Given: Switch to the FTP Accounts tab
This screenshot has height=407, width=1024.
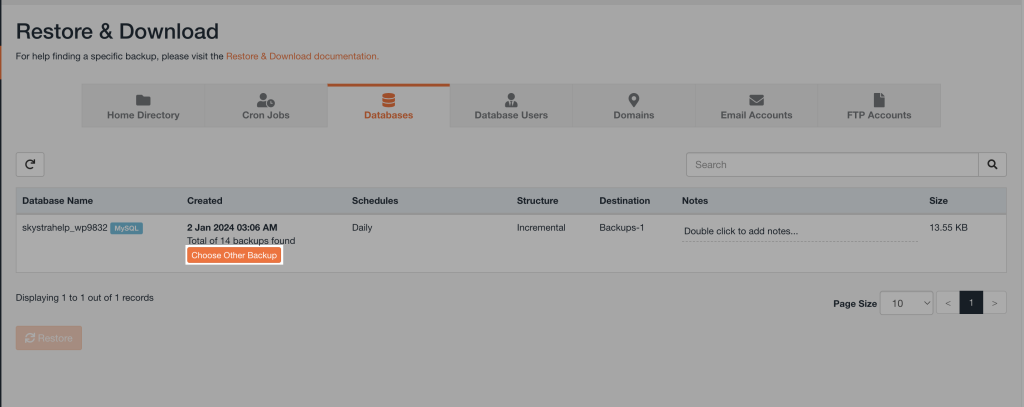Looking at the screenshot, I should (878, 106).
